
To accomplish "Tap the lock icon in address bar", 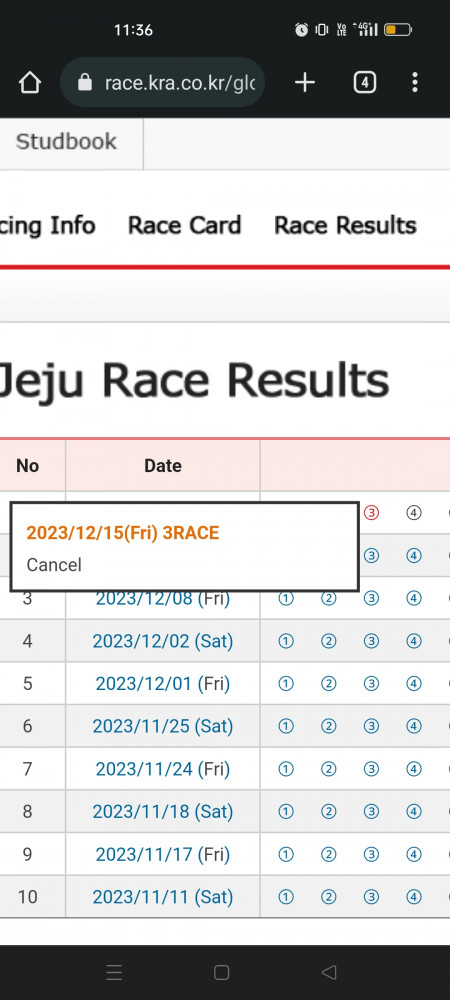I will [x=85, y=82].
